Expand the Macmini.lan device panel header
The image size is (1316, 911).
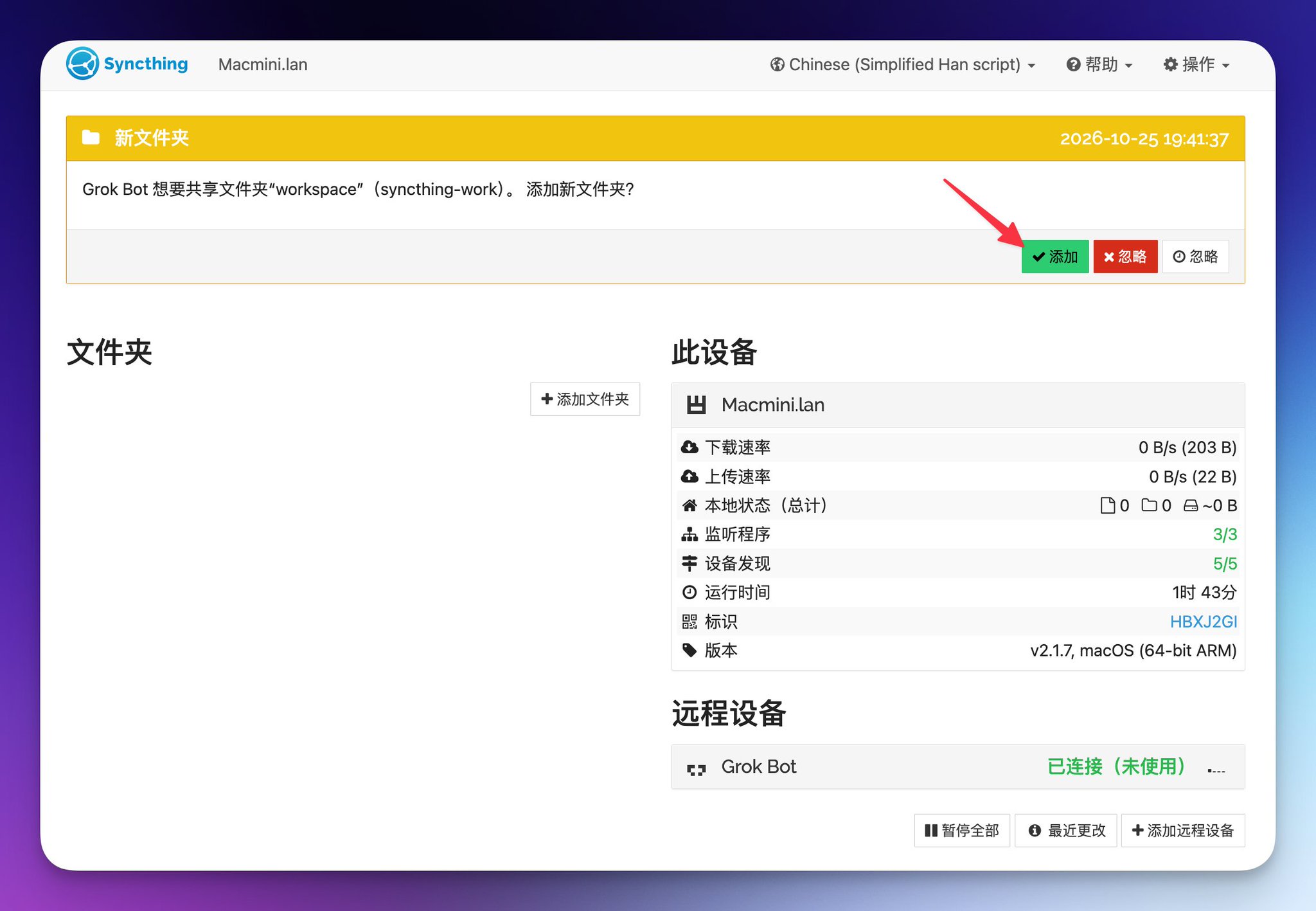(x=958, y=405)
